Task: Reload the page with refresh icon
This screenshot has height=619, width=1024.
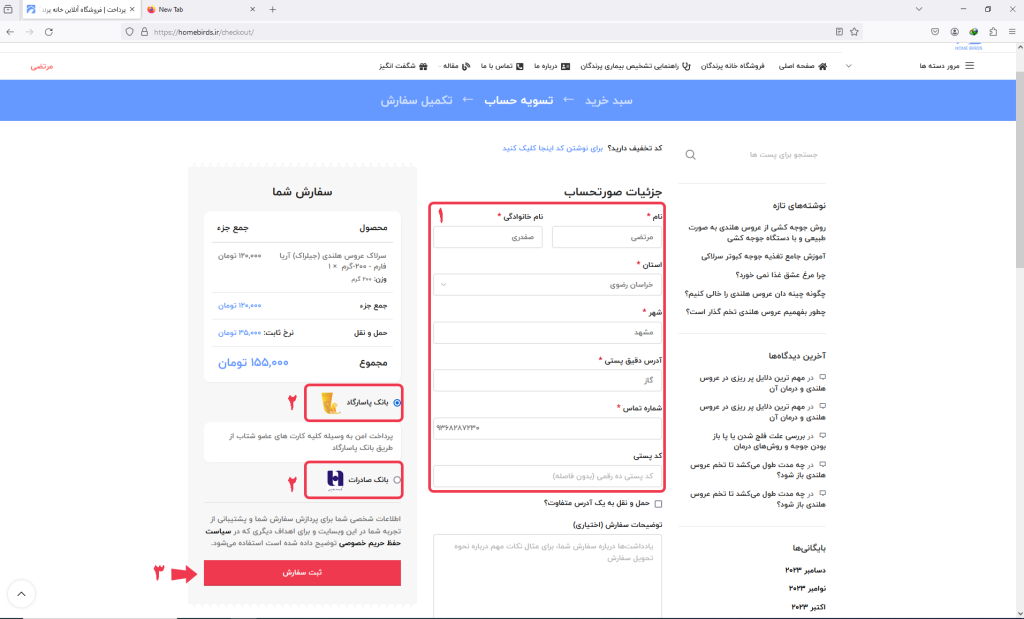Action: [49, 31]
